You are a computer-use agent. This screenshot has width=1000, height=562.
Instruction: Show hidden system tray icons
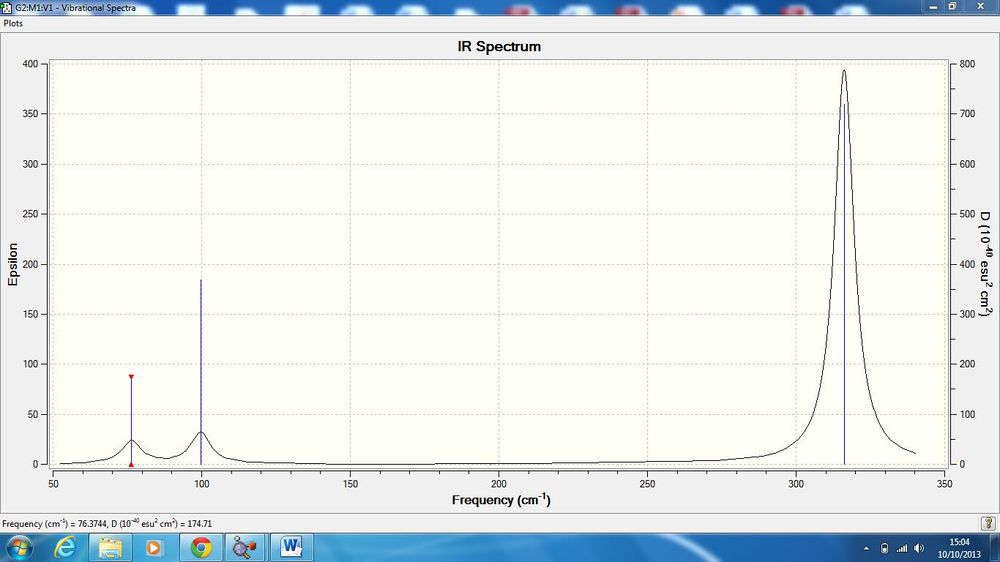866,548
